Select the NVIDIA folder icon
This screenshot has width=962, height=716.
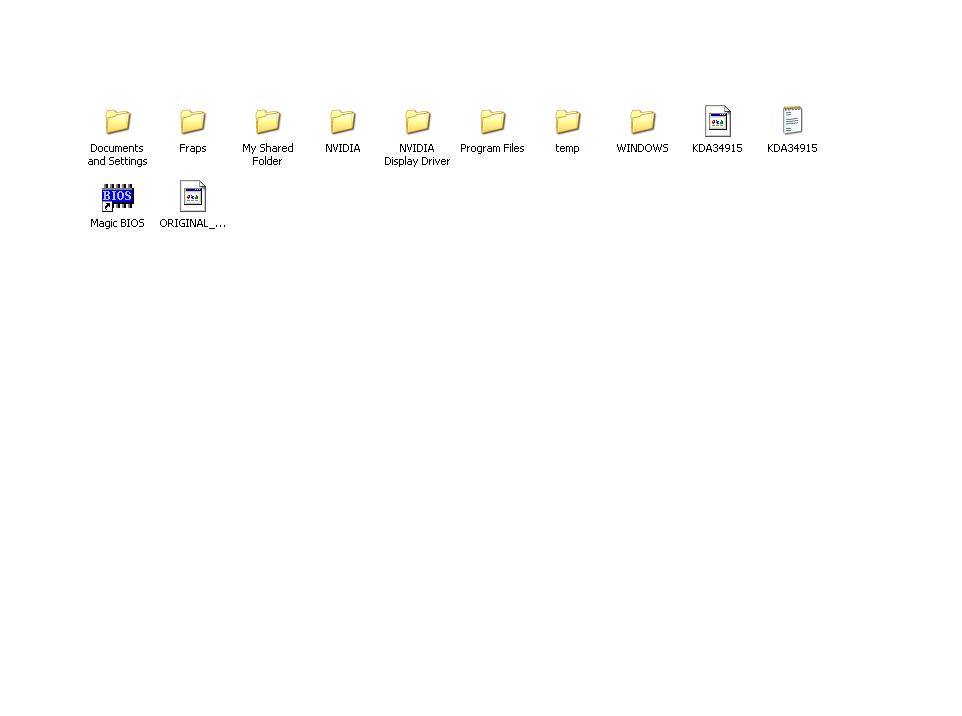(x=342, y=122)
